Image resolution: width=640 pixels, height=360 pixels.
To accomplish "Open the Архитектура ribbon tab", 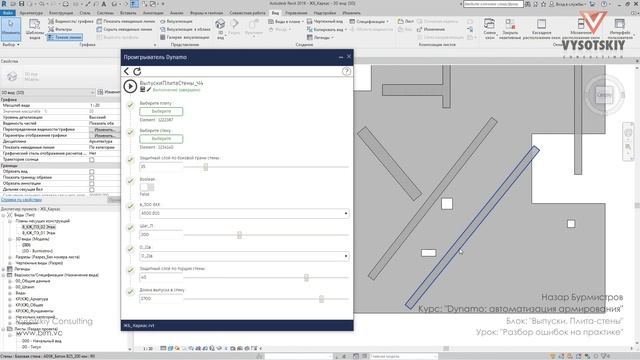I will coord(31,13).
